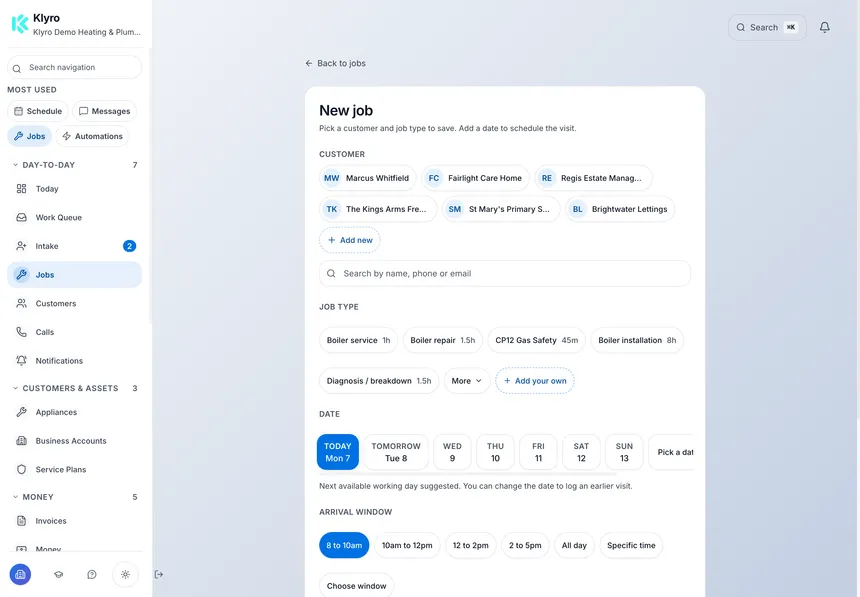Select 12 to 2pm arrival window
This screenshot has width=860, height=597.
(x=471, y=545)
